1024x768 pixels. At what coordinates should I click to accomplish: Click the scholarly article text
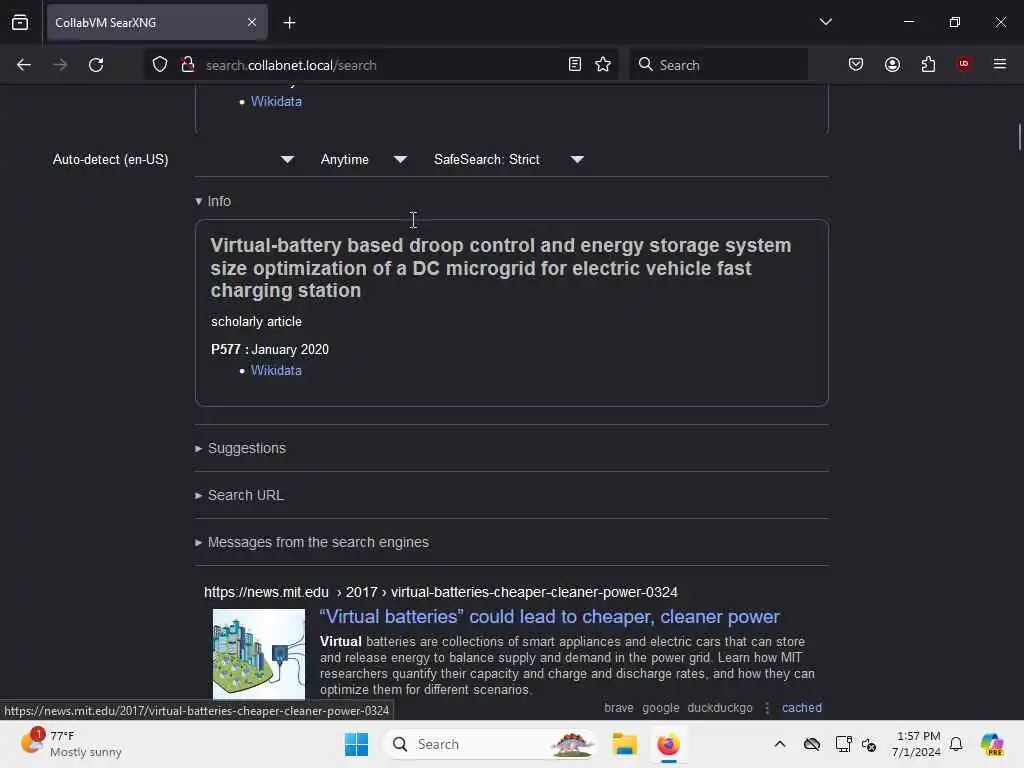[256, 321]
